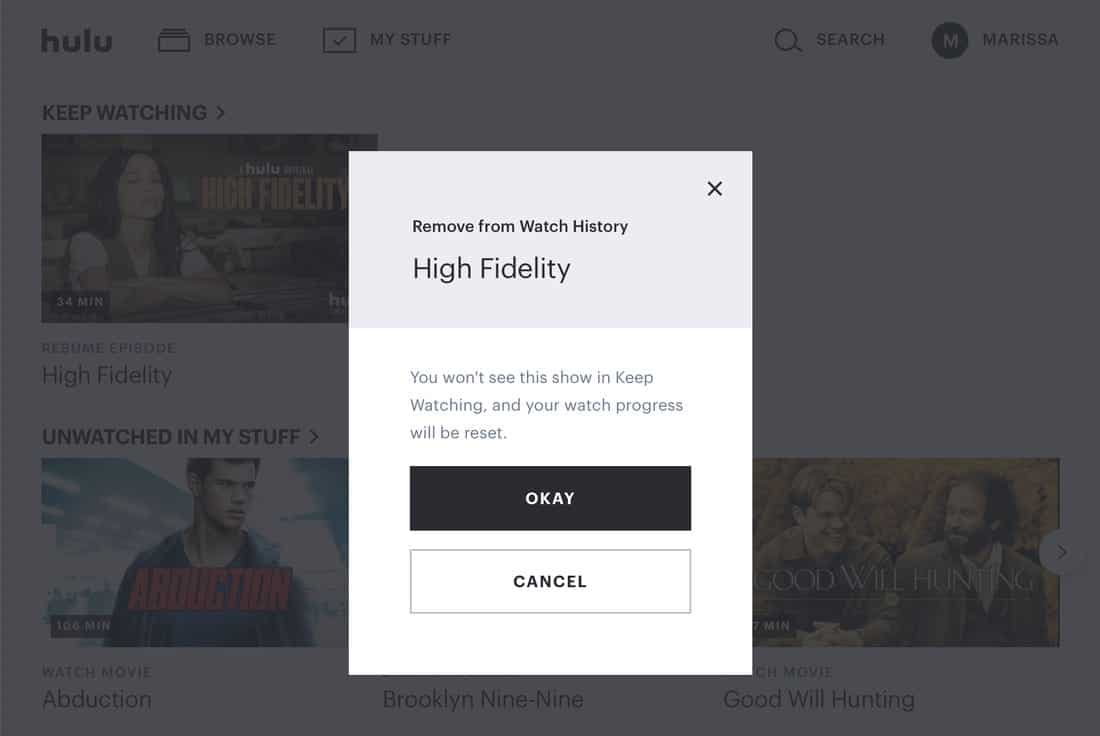Screen dimensions: 1100x736
Task: Click the SEARCH label
Action: [x=850, y=40]
